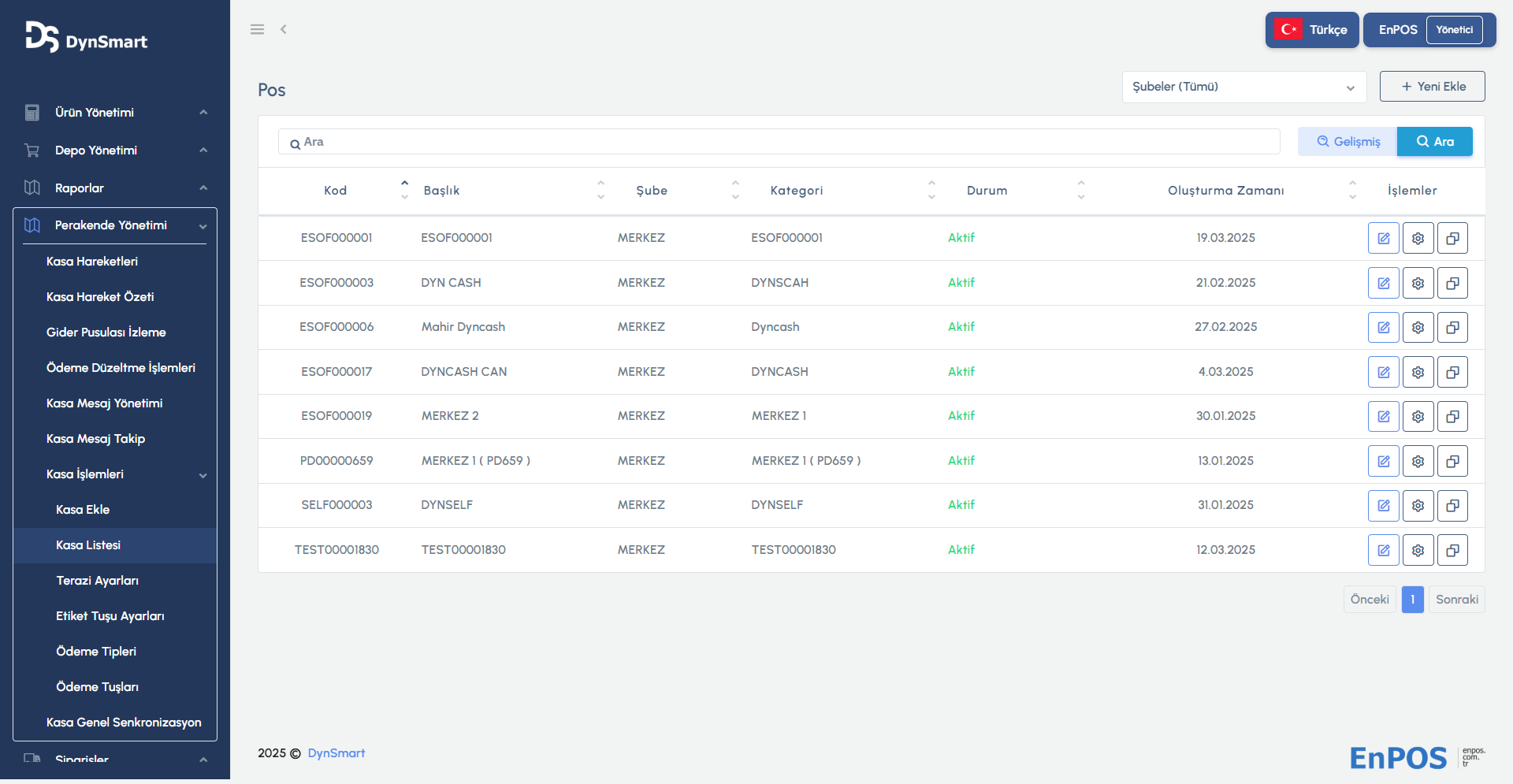Viewport: 1513px width, 784px height.
Task: Click copy icon for MERKEZ 2 row
Action: [x=1452, y=416]
